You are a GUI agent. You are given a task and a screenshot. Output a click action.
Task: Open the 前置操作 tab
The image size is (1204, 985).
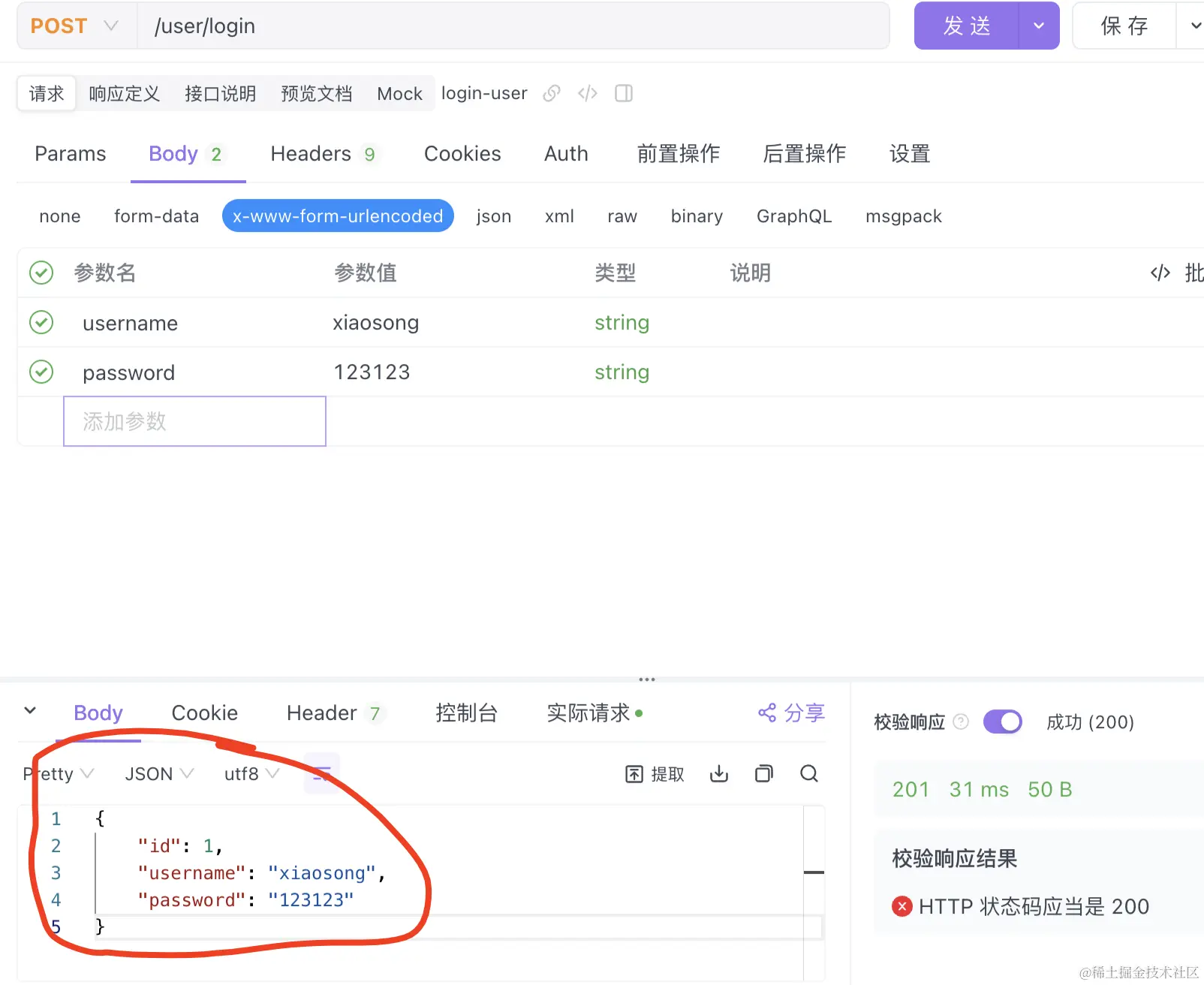pos(679,154)
